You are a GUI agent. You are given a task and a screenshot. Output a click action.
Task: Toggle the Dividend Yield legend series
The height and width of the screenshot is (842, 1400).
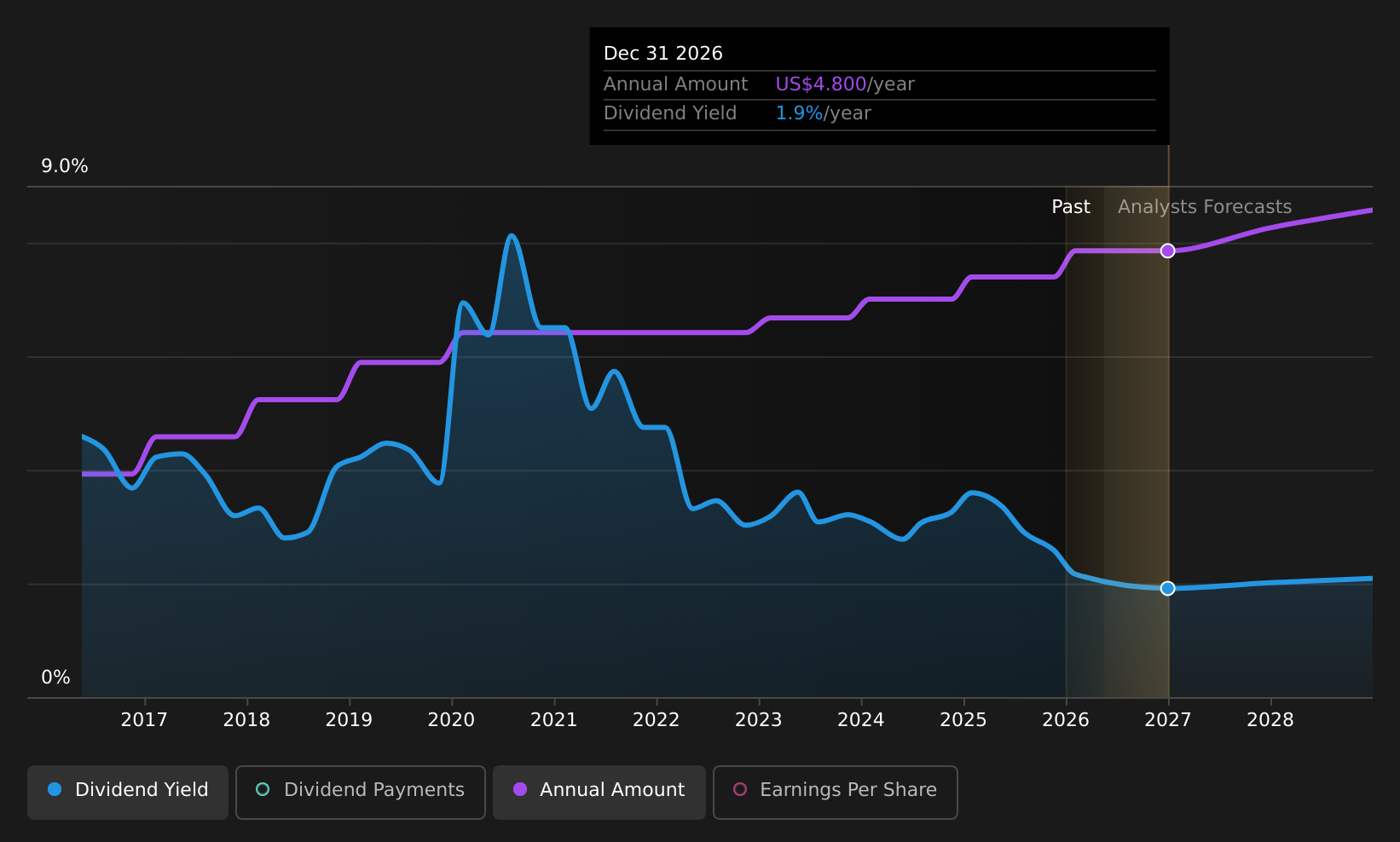(x=128, y=792)
